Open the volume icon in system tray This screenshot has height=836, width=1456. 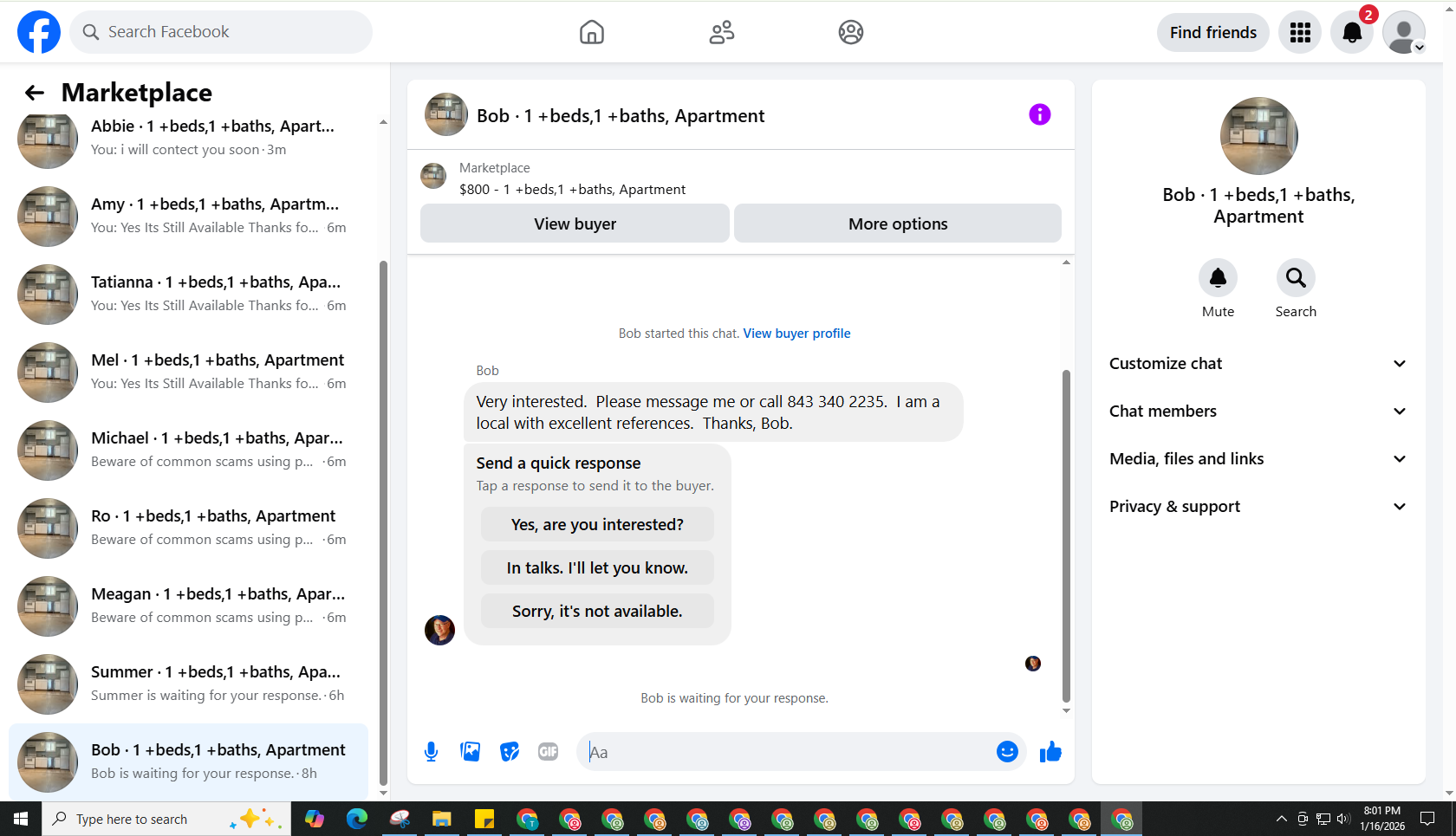point(1343,819)
